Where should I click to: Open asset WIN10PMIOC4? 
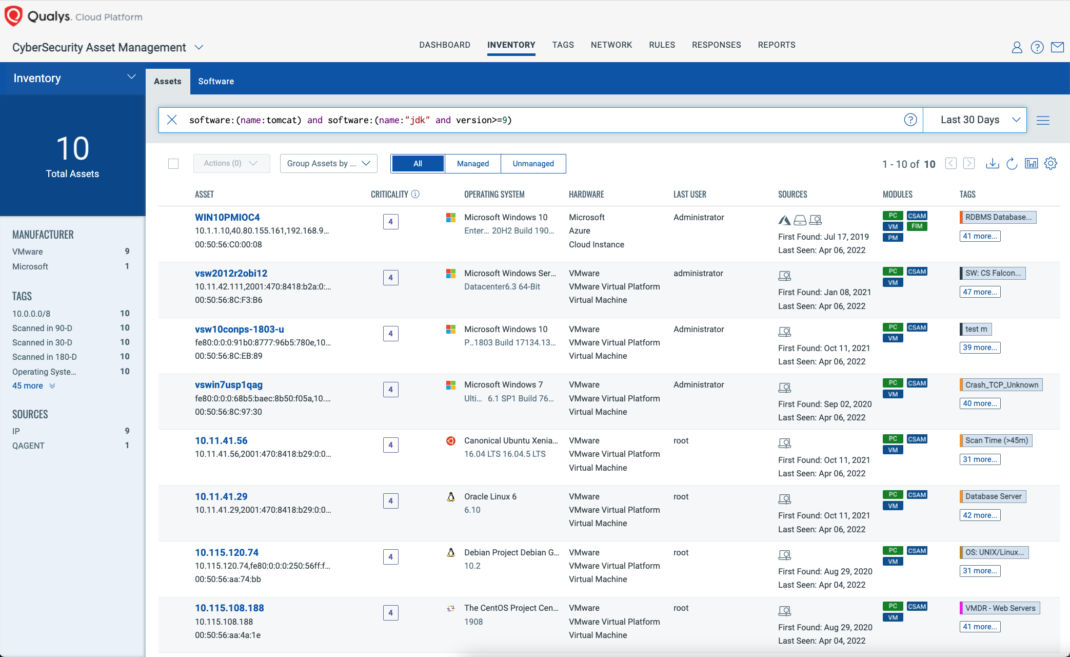227,218
